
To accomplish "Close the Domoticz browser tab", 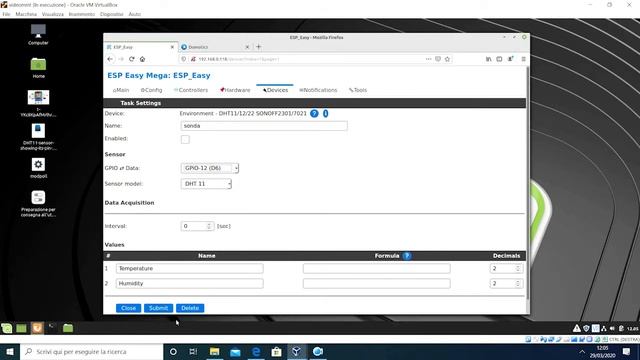I will (247, 47).
